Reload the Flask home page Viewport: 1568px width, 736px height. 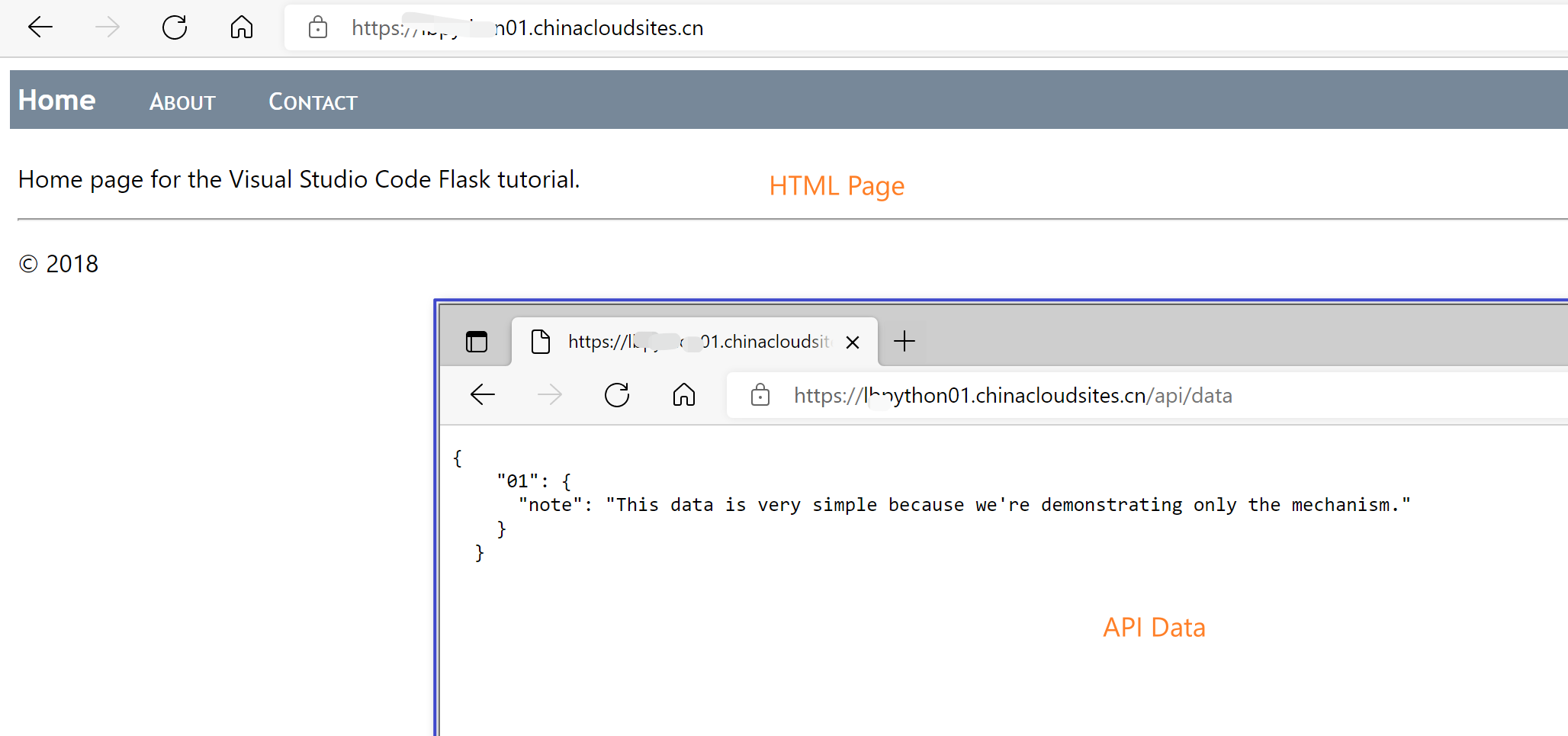click(175, 28)
